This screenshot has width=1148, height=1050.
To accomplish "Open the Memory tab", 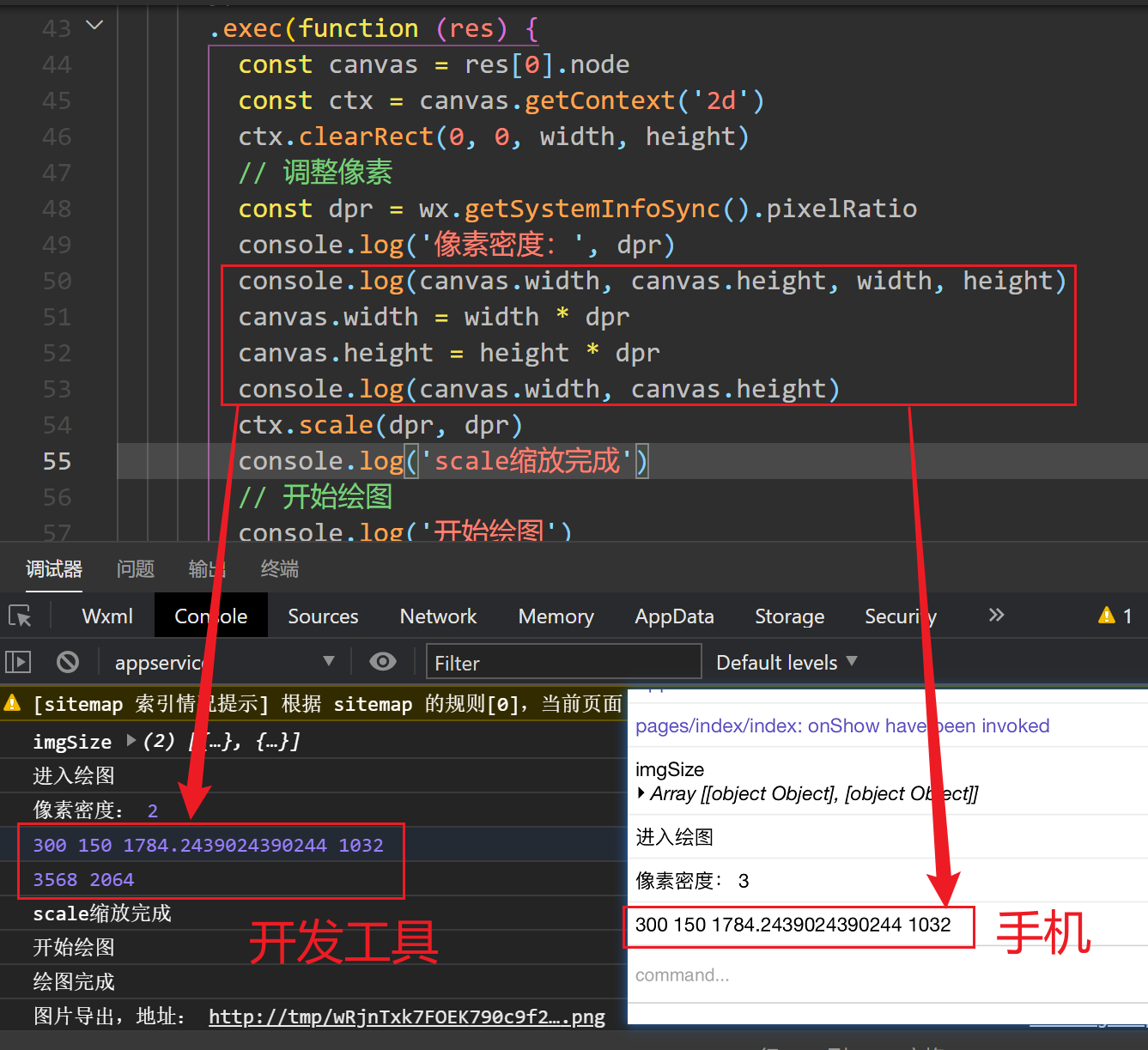I will tap(556, 616).
